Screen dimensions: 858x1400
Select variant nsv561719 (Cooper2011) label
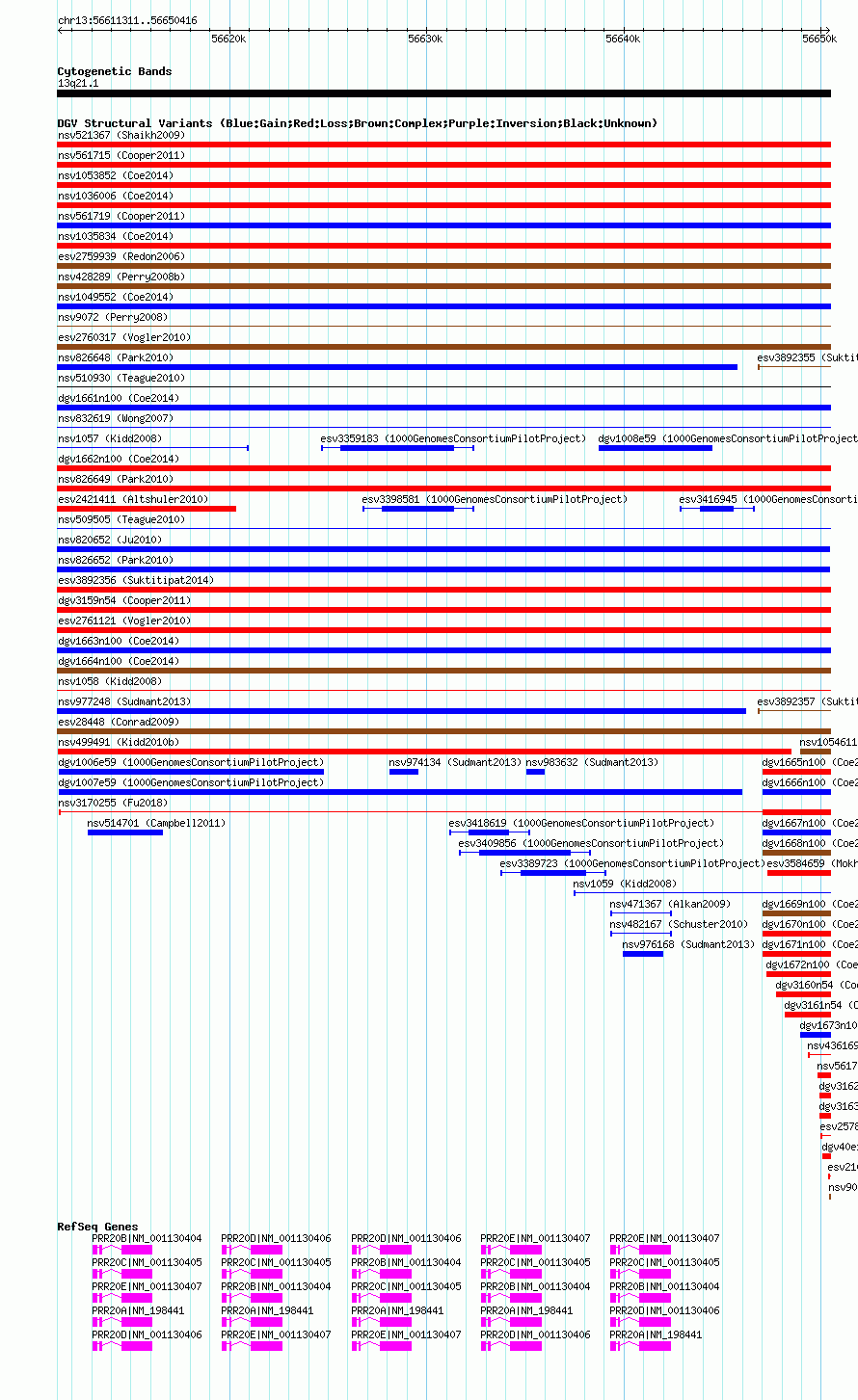[x=121, y=216]
